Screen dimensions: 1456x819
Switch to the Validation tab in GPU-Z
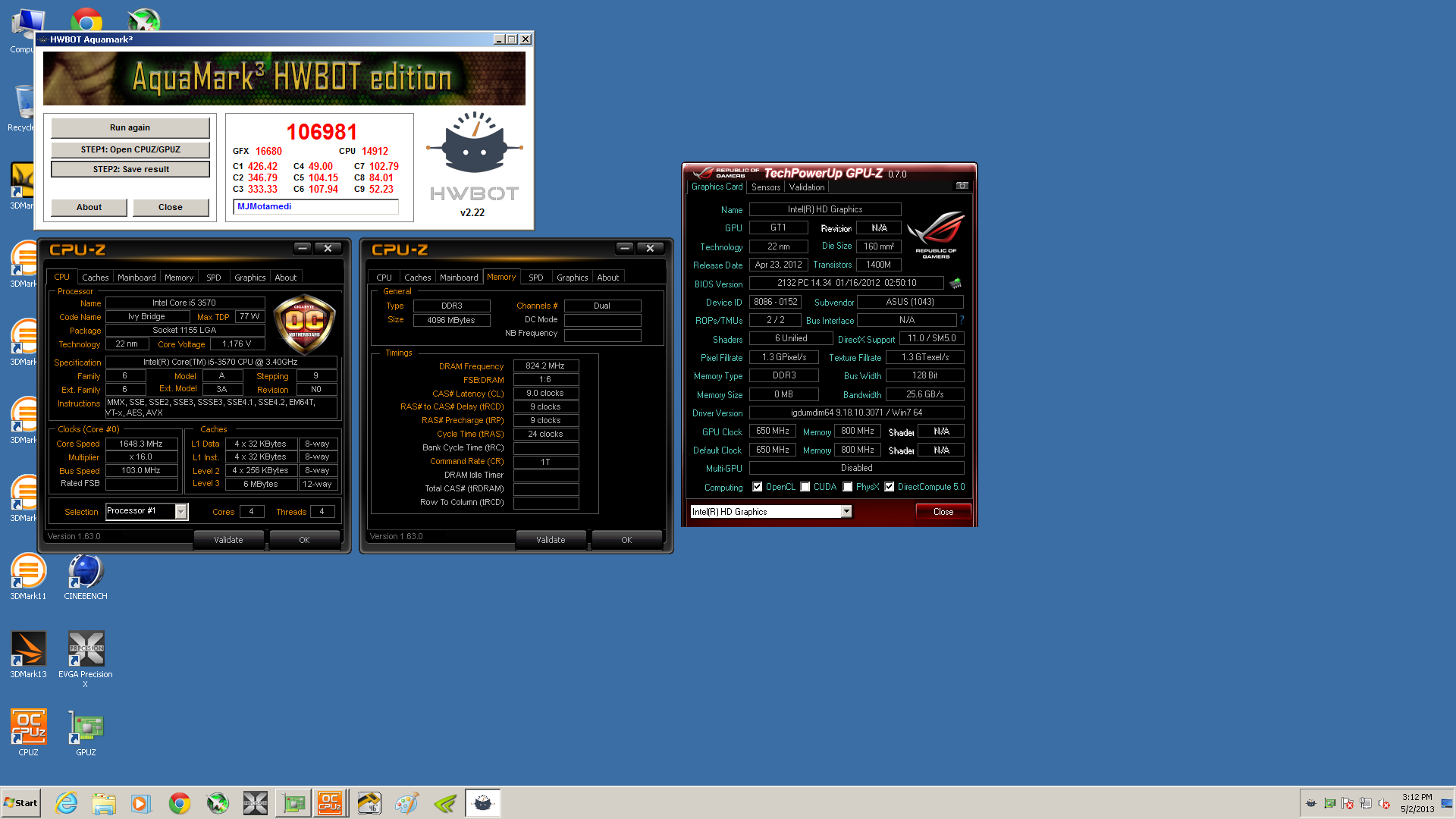click(807, 187)
